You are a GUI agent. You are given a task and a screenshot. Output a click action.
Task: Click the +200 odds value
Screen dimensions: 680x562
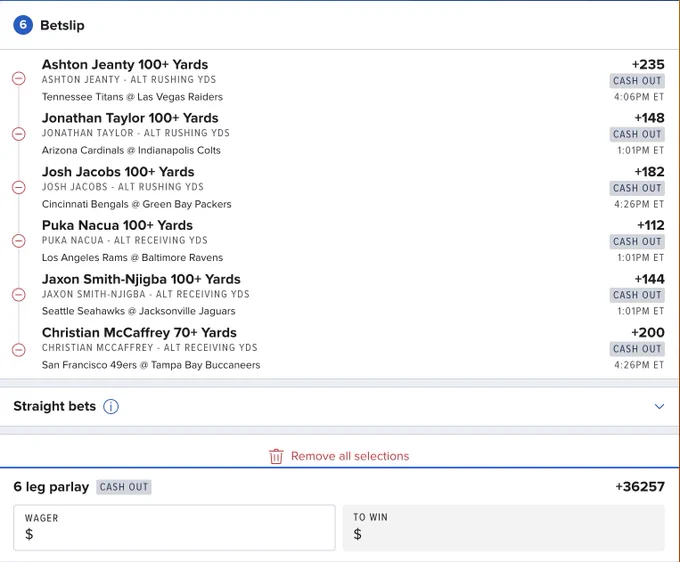[x=648, y=333]
